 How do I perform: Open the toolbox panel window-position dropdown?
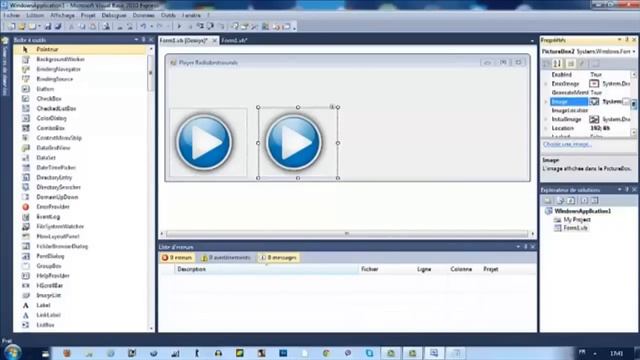point(136,40)
